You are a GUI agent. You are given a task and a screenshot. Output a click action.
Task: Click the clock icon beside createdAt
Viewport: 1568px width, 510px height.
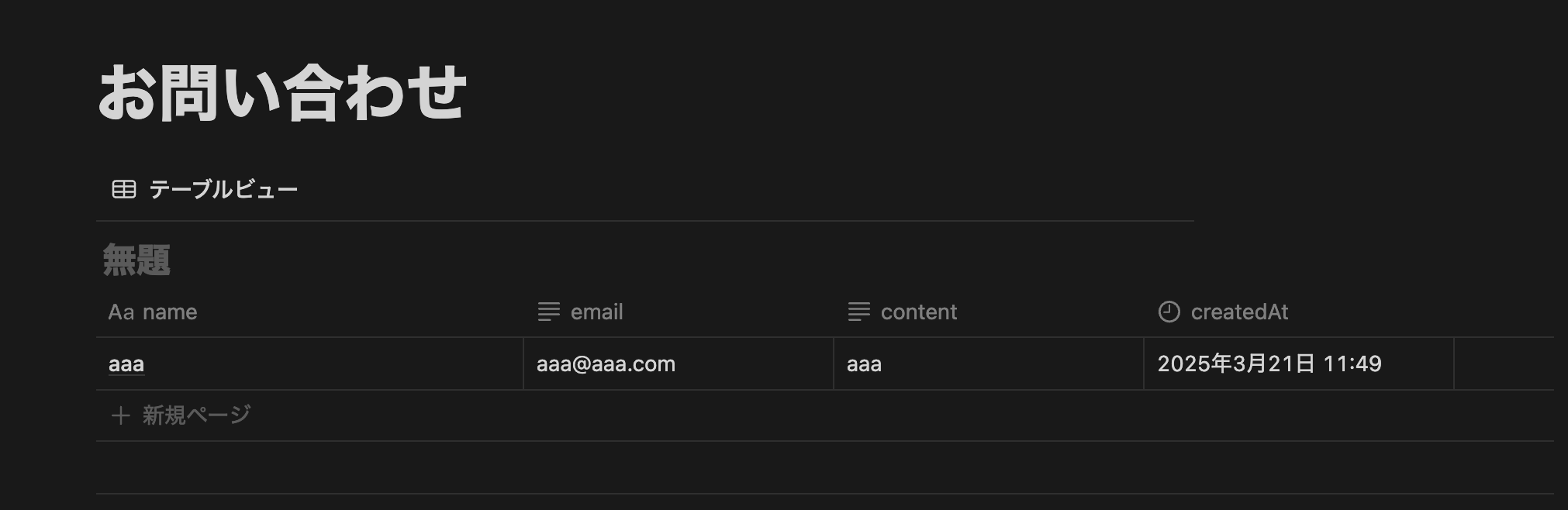[x=1169, y=312]
